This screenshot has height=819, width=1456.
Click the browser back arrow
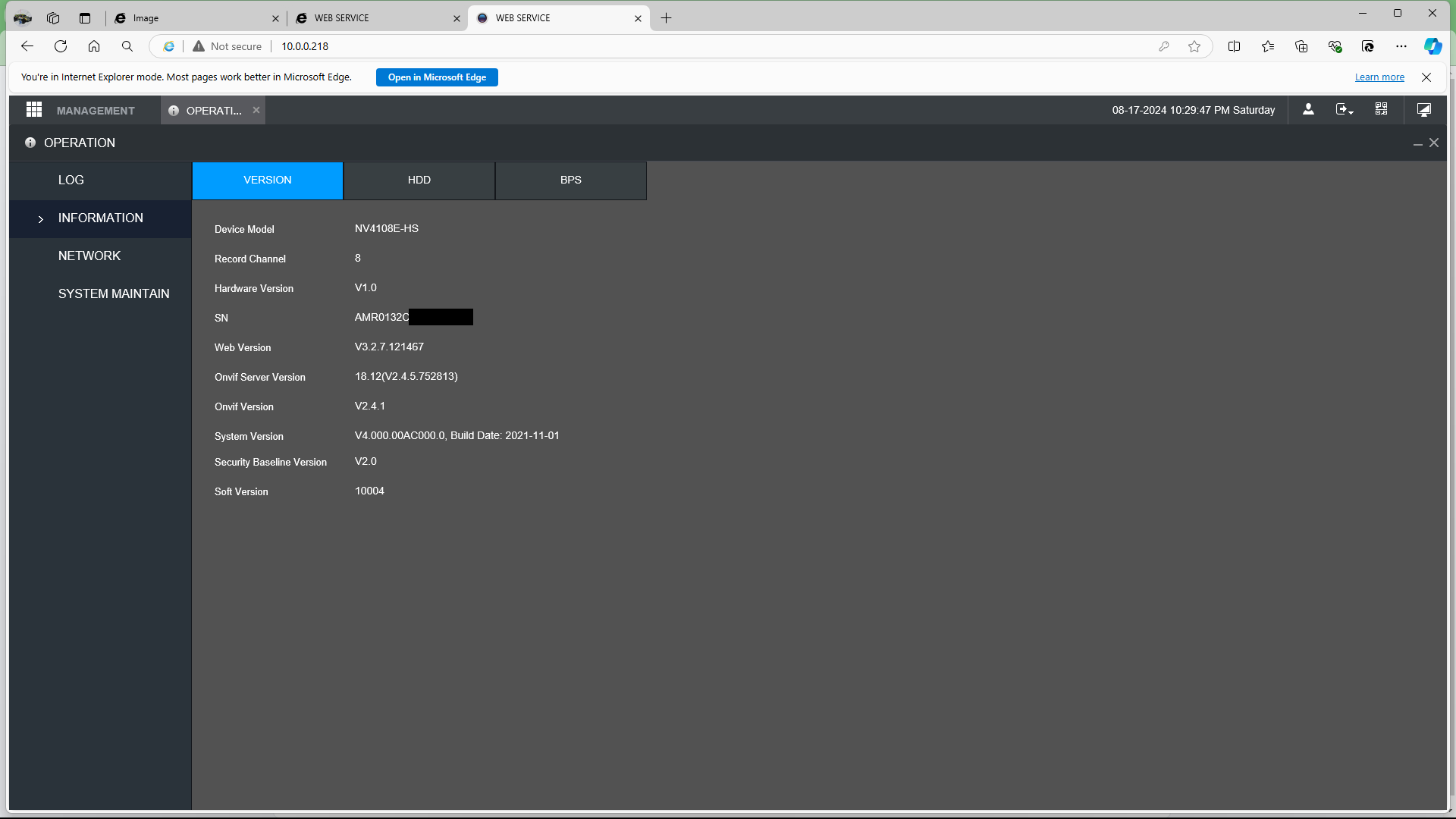[27, 46]
